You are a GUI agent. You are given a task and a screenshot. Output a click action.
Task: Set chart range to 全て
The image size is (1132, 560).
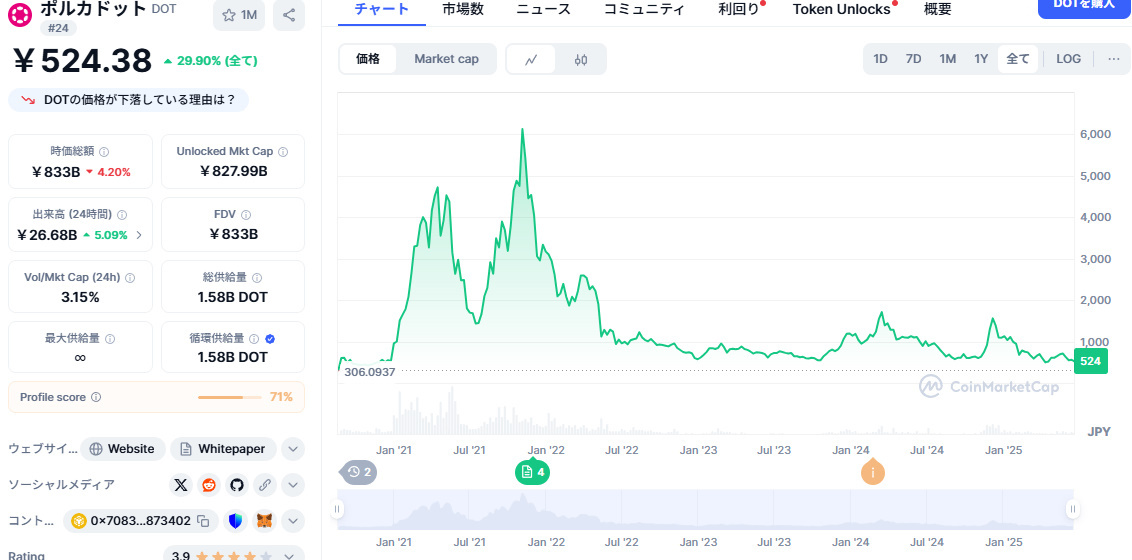click(x=1018, y=59)
